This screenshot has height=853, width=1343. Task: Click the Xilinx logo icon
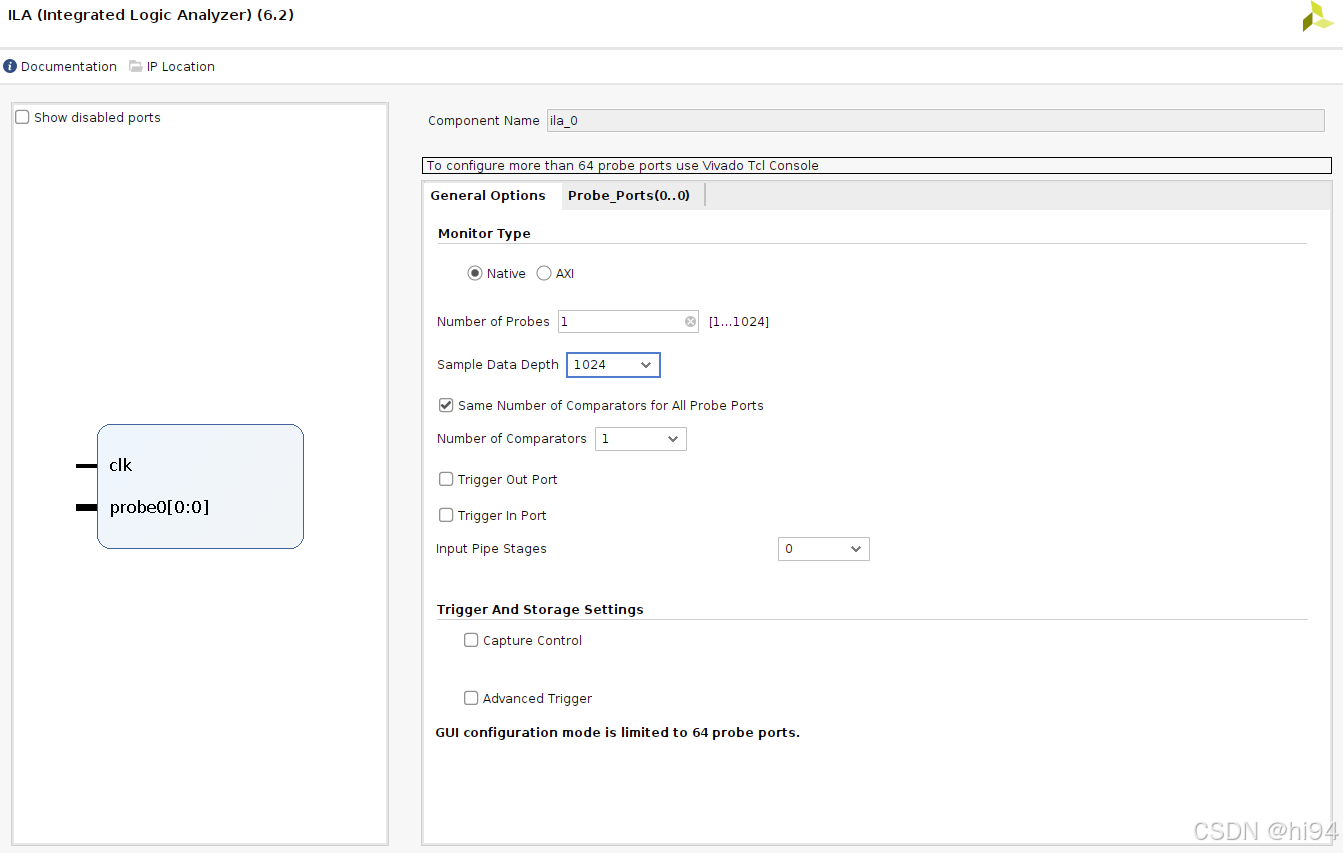[1317, 16]
